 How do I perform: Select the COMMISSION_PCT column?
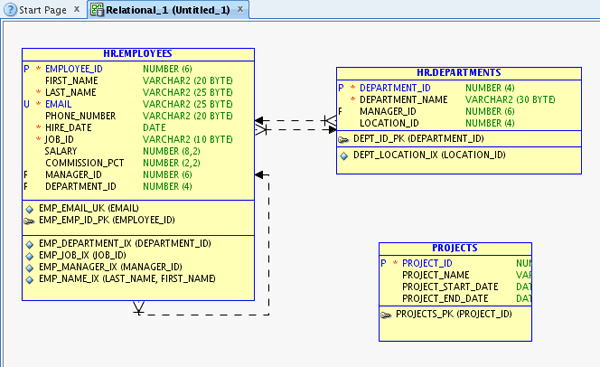click(85, 163)
